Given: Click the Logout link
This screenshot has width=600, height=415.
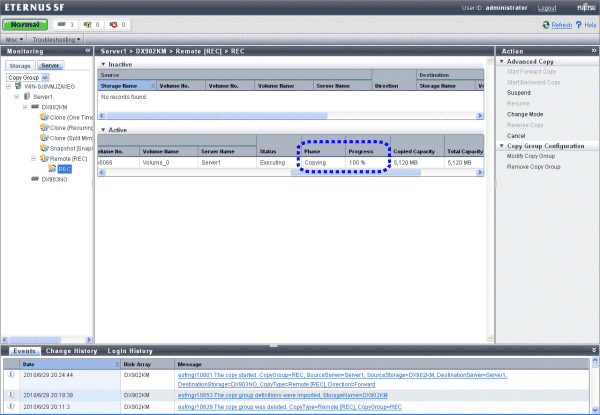Looking at the screenshot, I should pyautogui.click(x=547, y=8).
